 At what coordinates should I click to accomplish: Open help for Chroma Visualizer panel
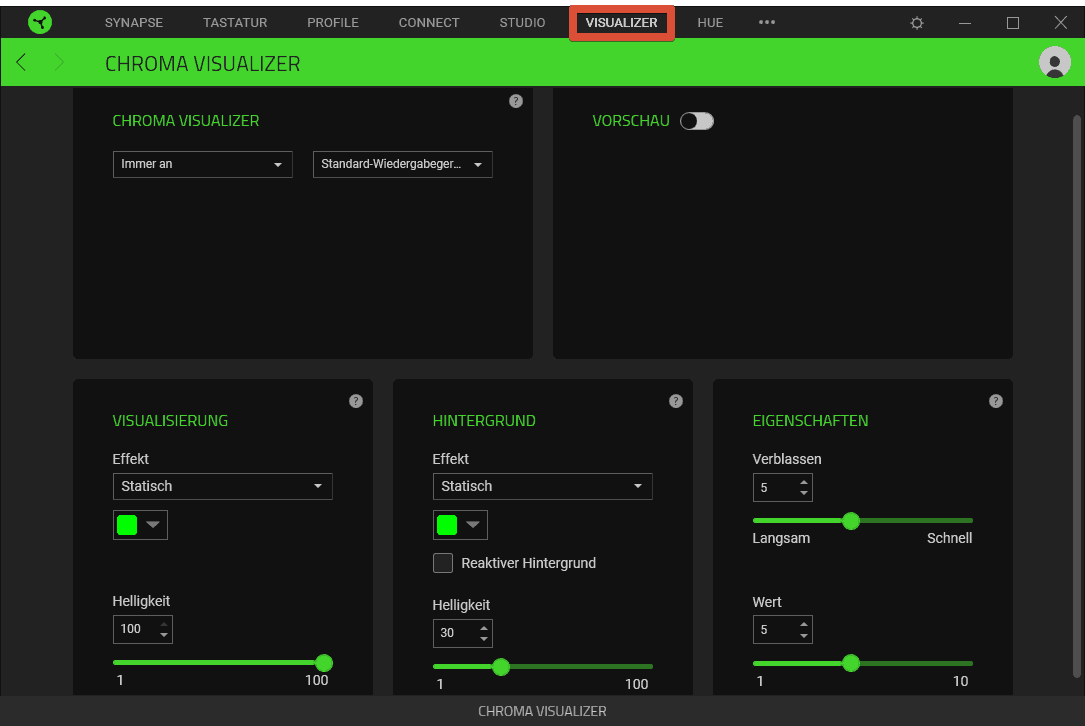(516, 101)
